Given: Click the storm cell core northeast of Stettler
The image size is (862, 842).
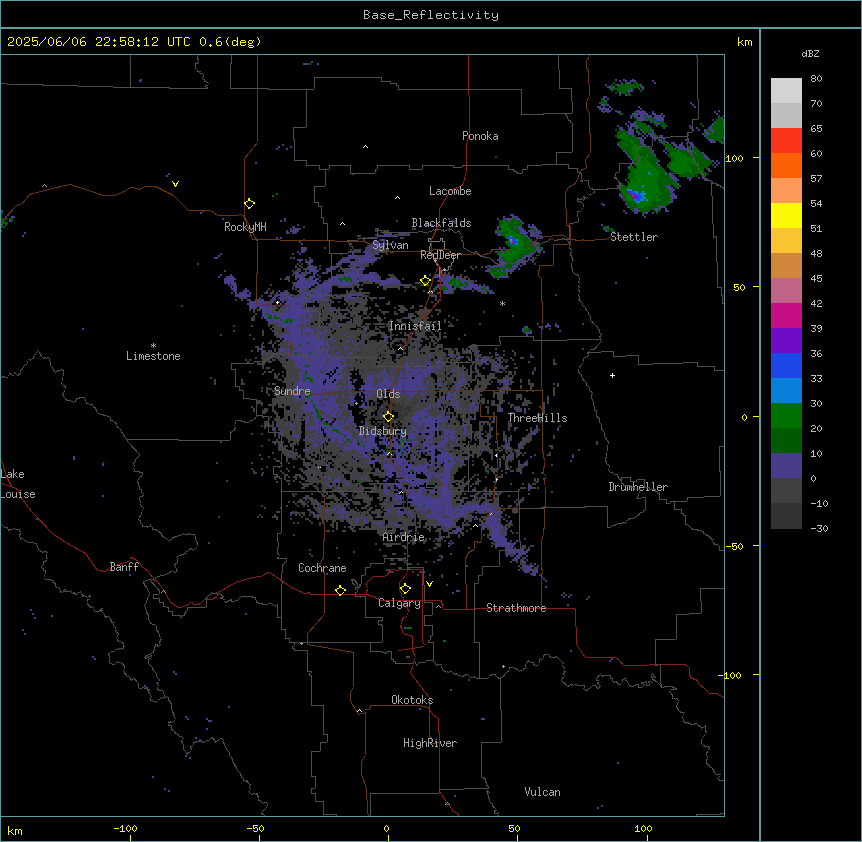Looking at the screenshot, I should (x=637, y=195).
